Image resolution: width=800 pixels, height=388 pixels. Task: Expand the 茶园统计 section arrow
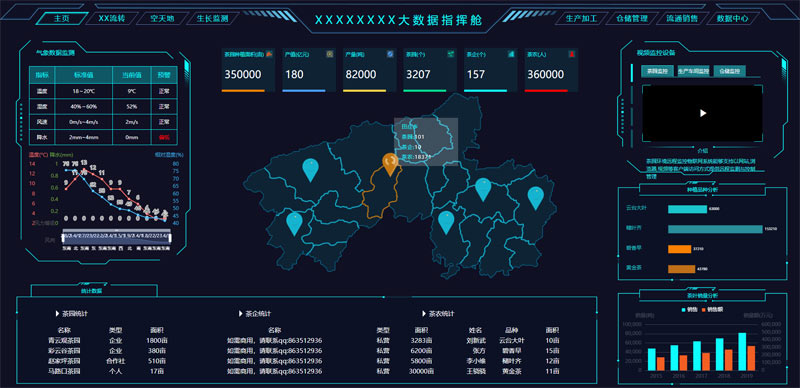pos(57,313)
